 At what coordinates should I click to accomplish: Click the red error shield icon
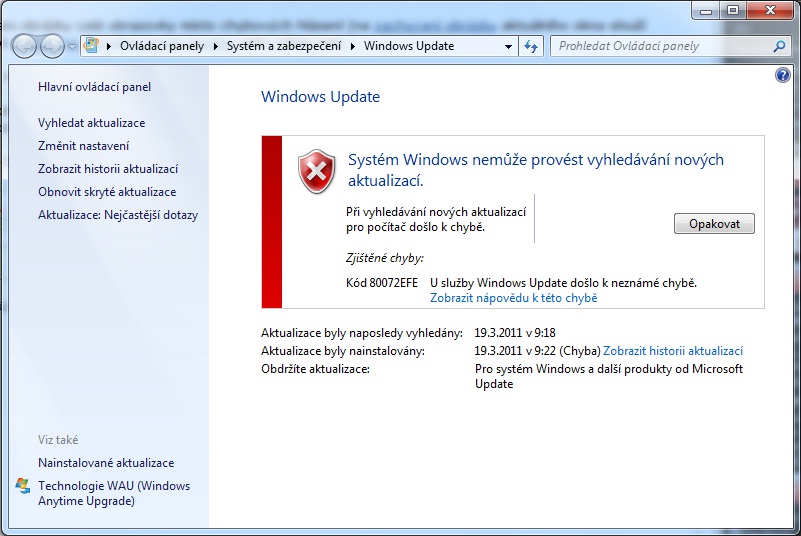tap(317, 172)
